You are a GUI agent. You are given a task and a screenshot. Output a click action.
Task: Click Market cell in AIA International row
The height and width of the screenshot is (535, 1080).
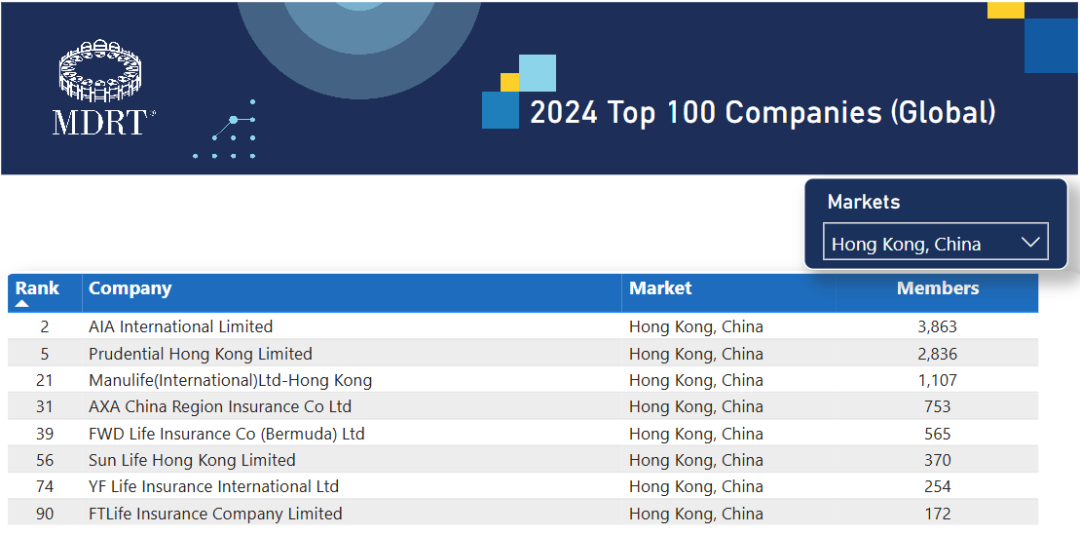[x=696, y=326]
